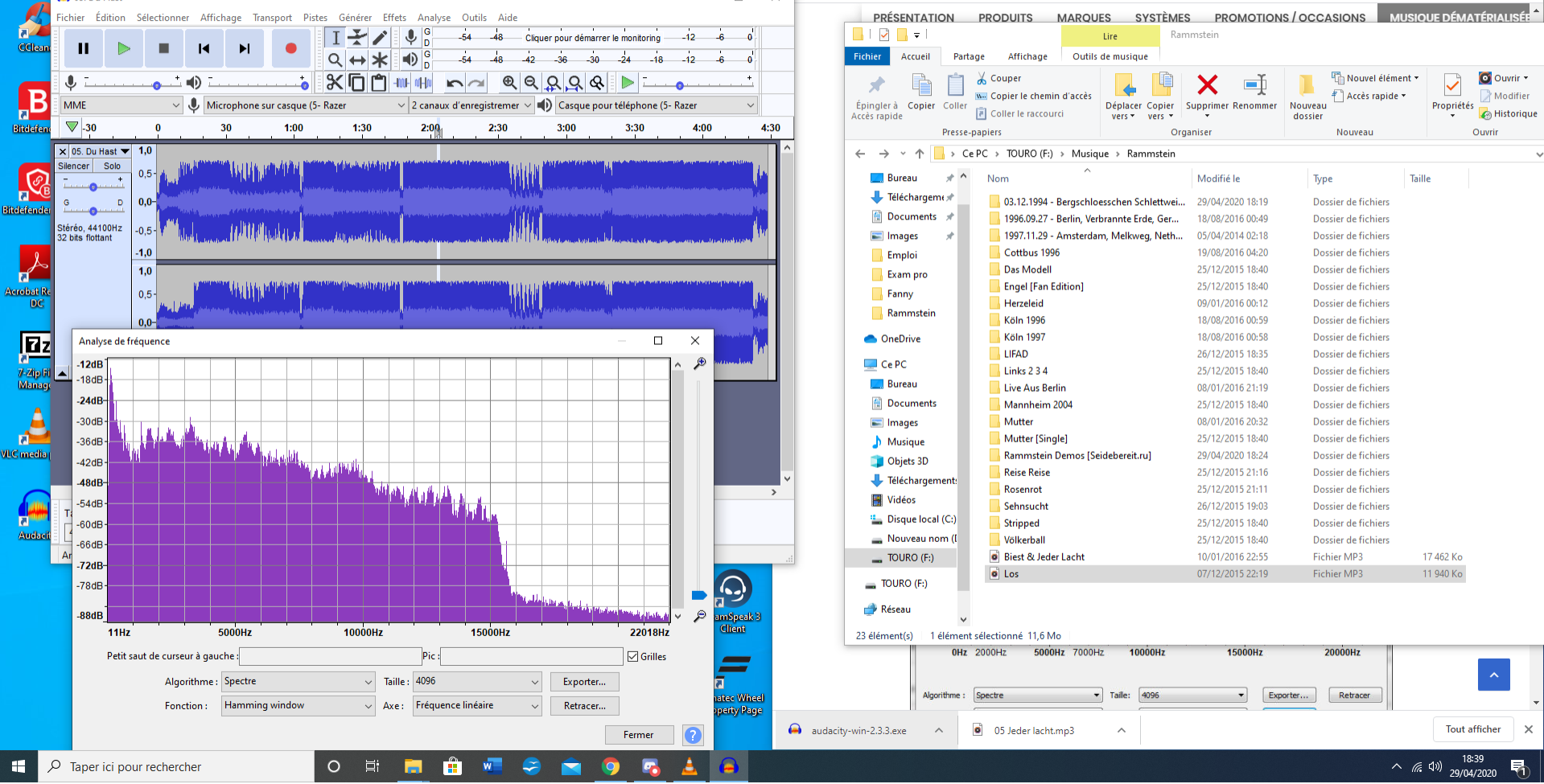
Task: Select the Draw pencil tool
Action: (380, 37)
